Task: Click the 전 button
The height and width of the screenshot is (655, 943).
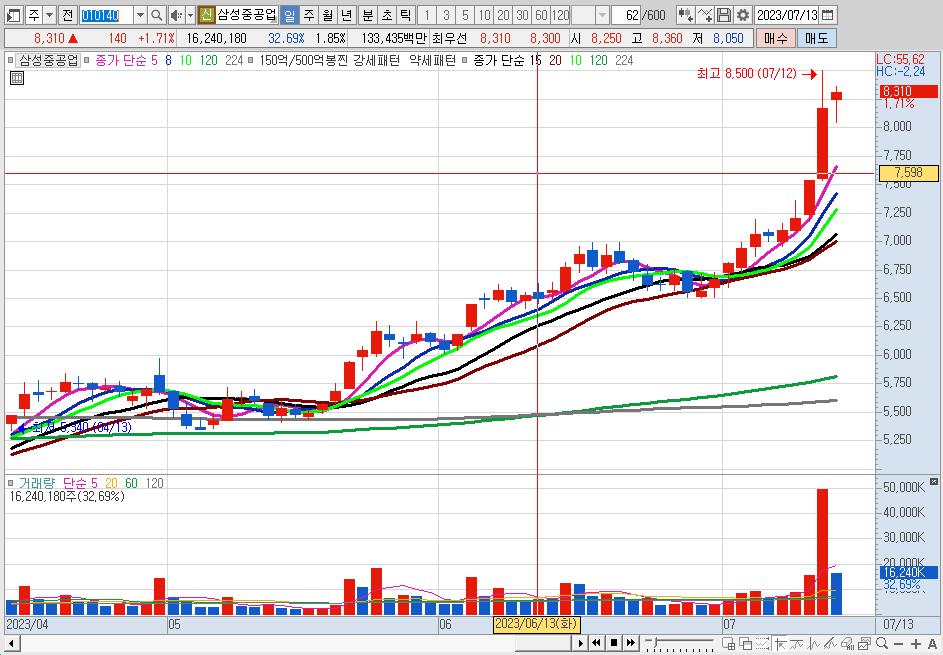Action: click(x=68, y=15)
